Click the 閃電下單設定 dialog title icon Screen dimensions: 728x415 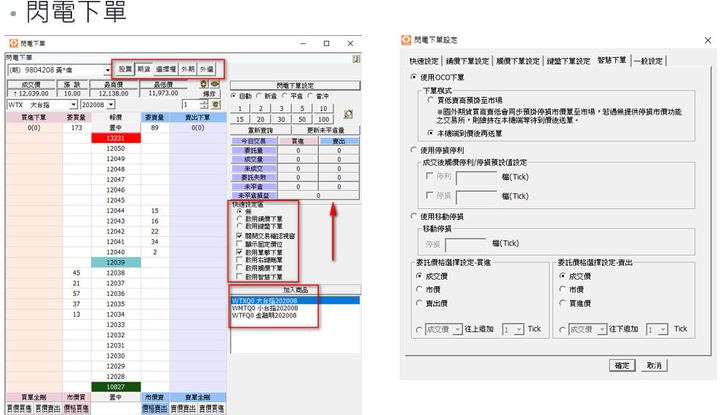tap(406, 41)
